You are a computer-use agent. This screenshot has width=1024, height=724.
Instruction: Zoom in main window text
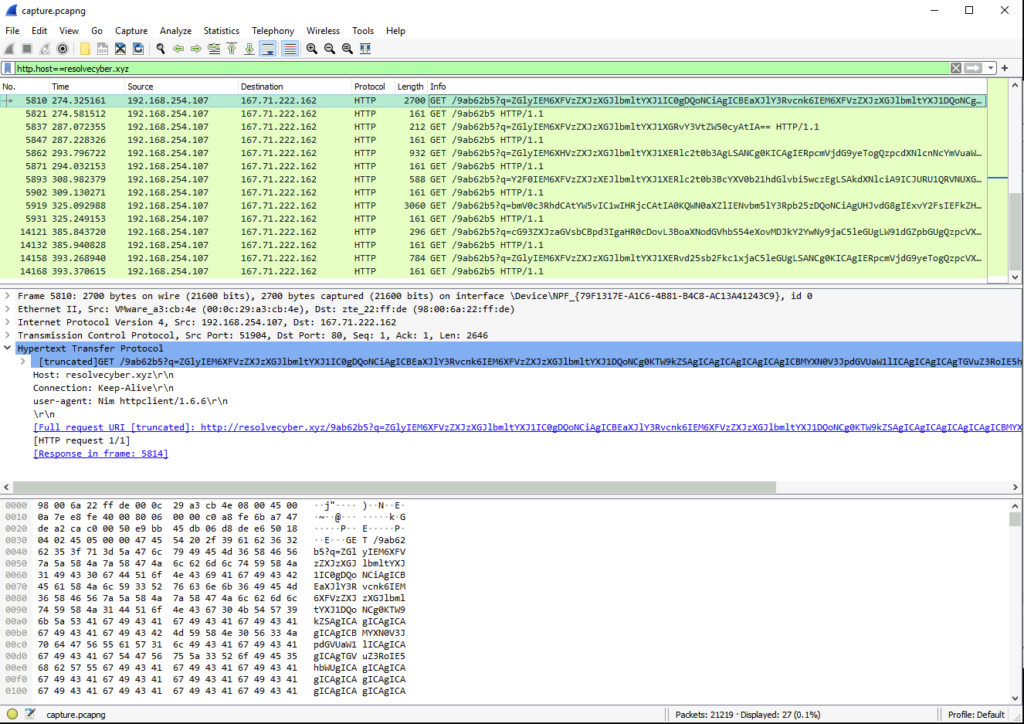312,49
